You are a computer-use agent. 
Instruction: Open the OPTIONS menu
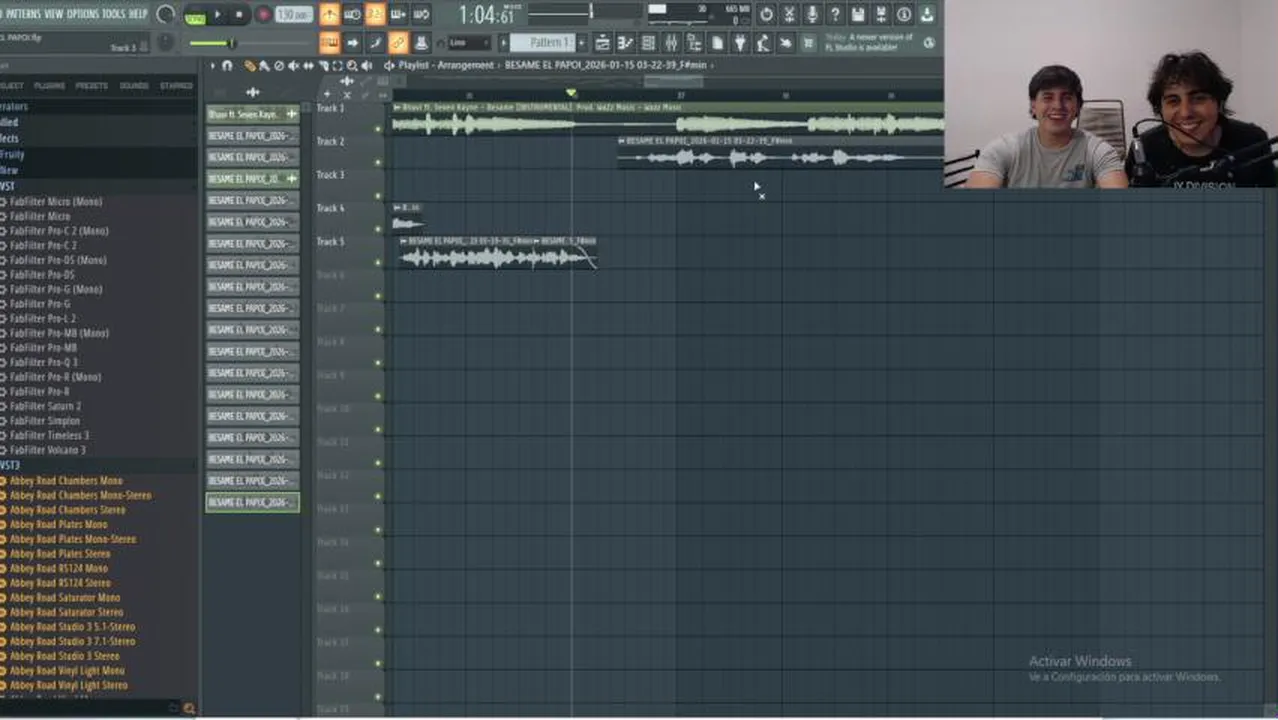pyautogui.click(x=83, y=14)
